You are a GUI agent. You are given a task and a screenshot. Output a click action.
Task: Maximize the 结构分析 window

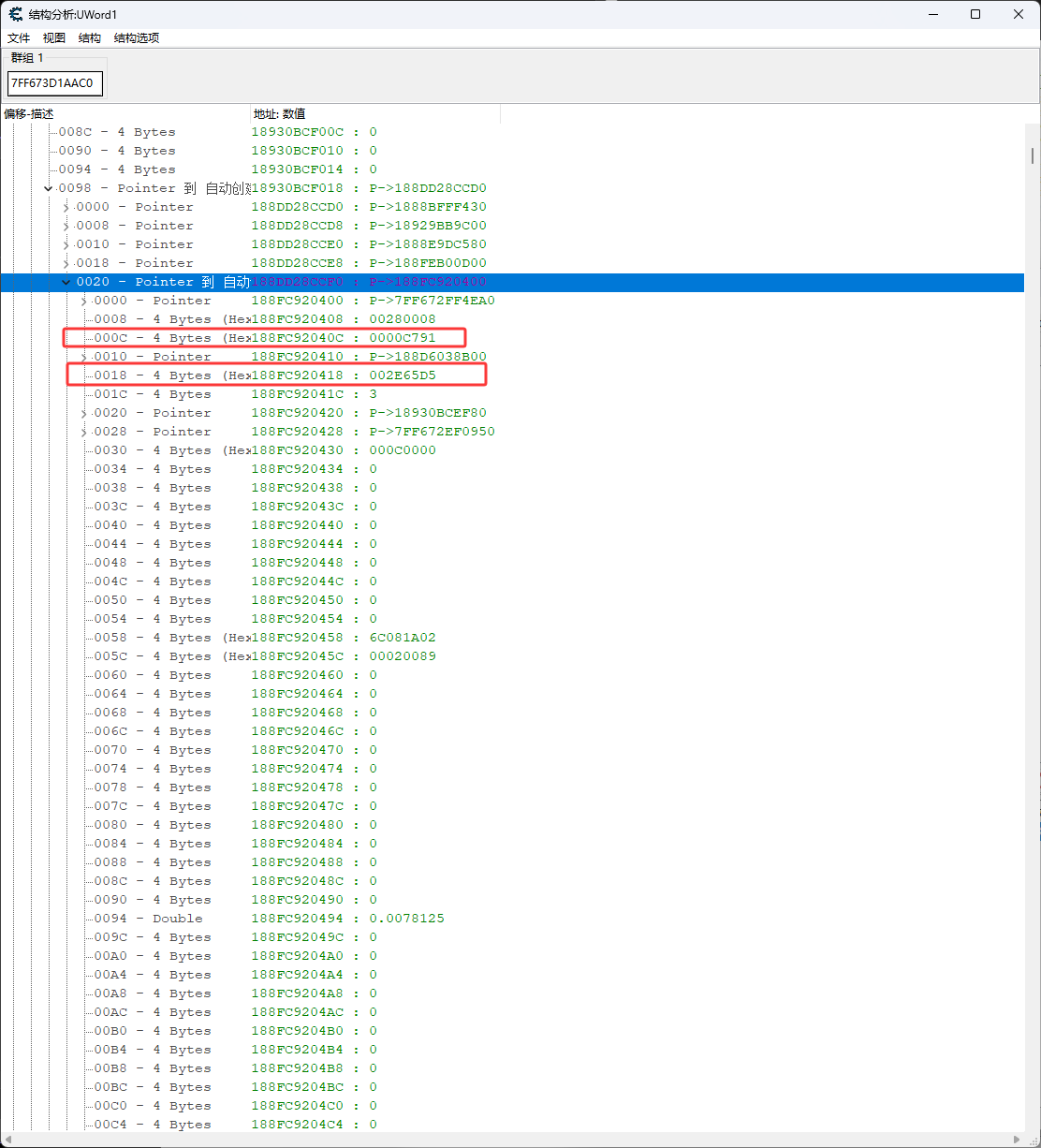pos(975,14)
